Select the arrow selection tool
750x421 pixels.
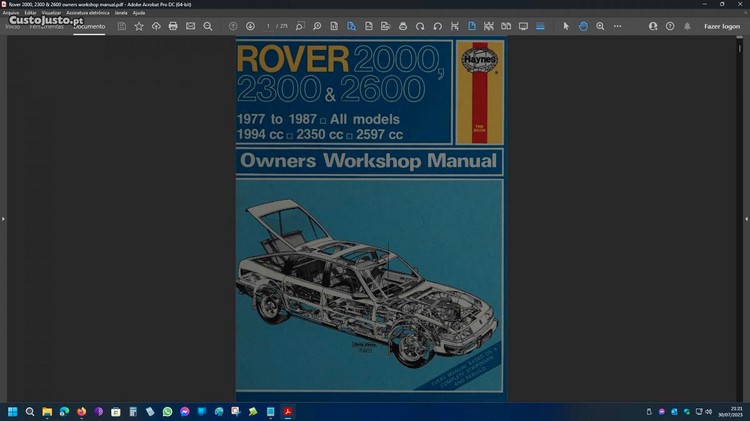[565, 26]
